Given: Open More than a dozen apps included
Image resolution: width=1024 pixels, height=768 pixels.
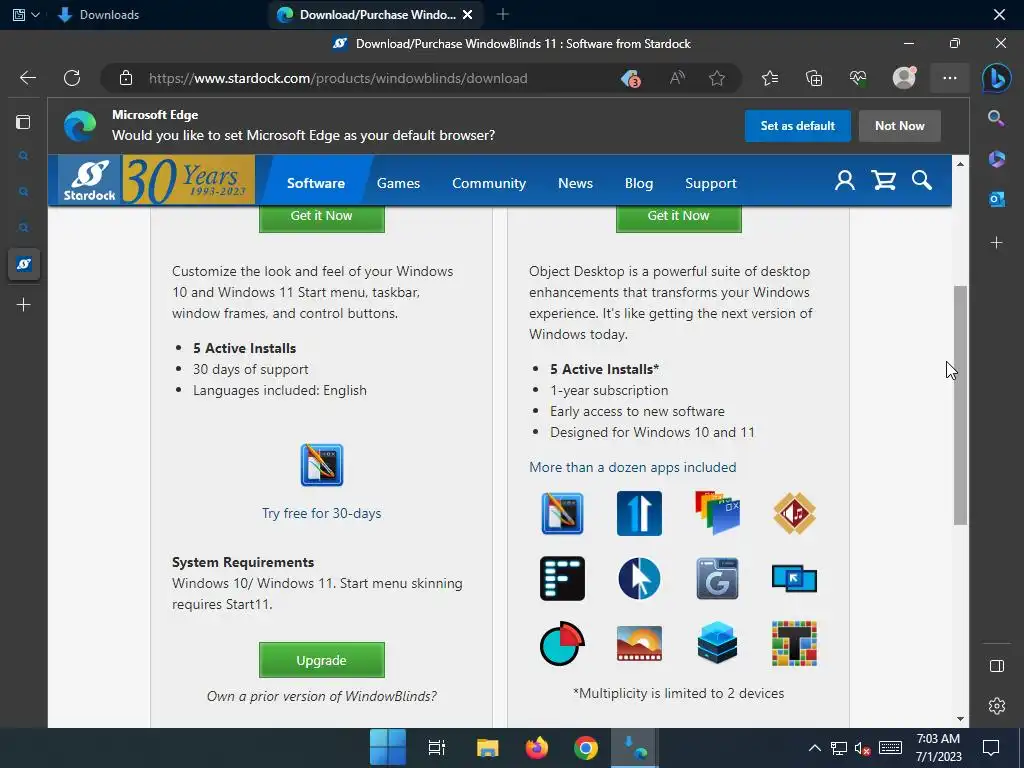Looking at the screenshot, I should tap(632, 468).
